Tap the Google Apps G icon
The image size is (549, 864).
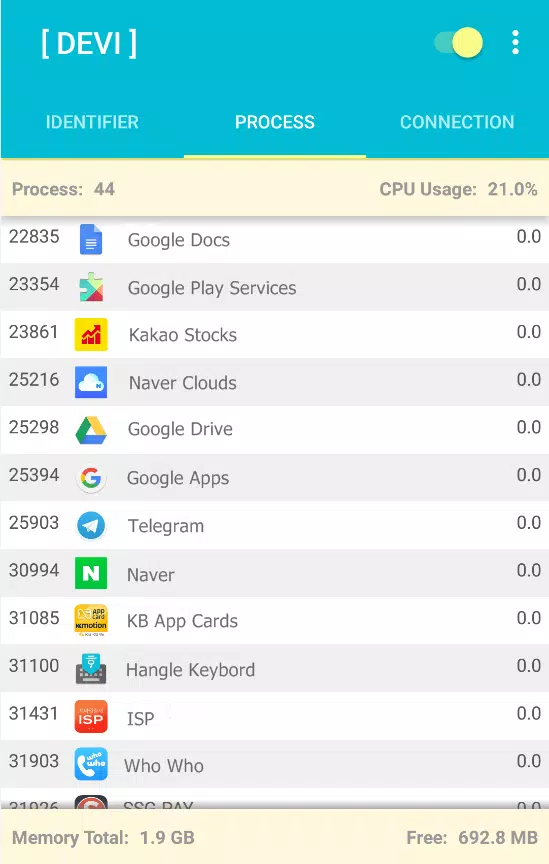(x=91, y=478)
